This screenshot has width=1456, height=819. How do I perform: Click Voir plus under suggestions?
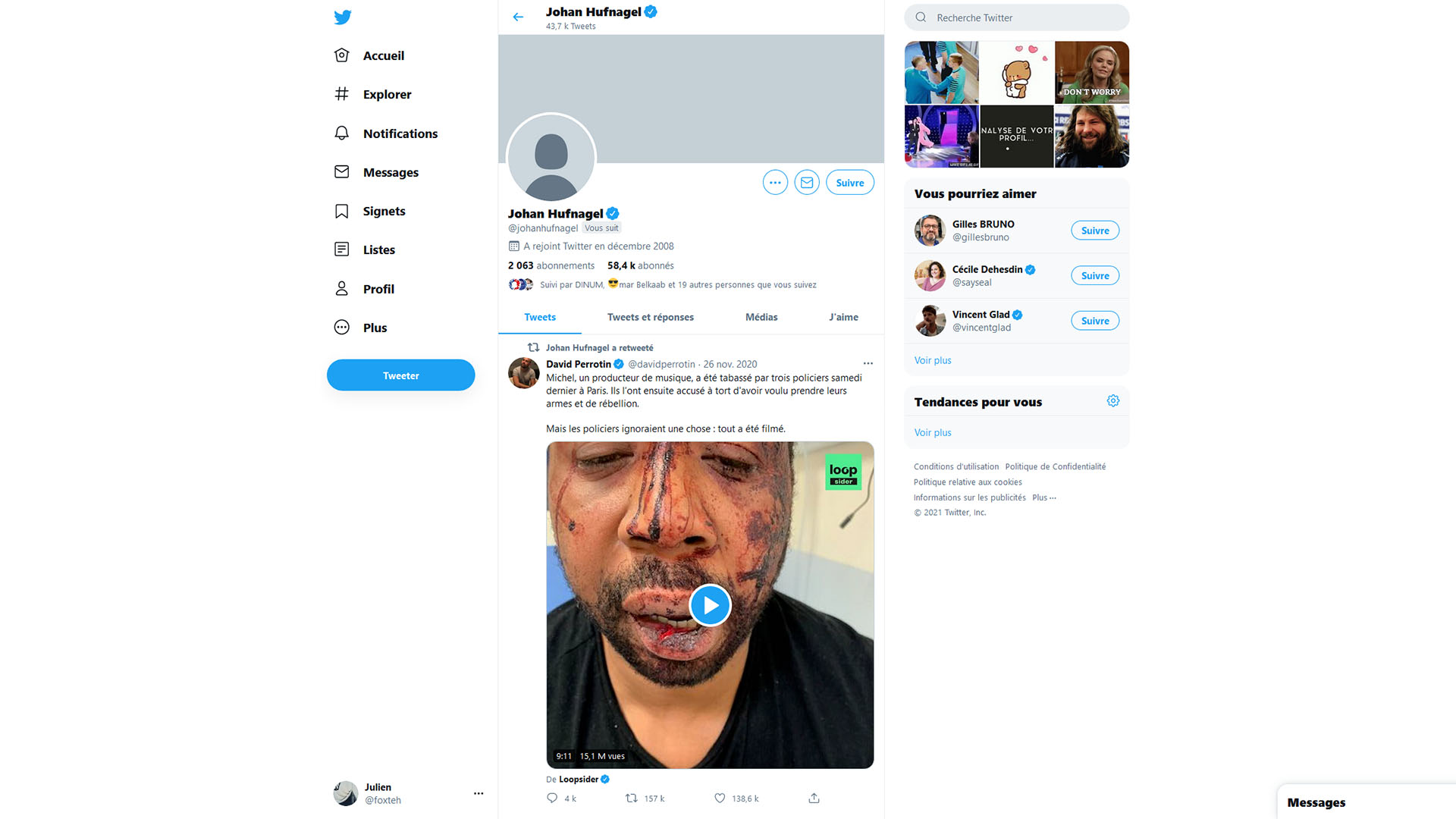tap(932, 360)
